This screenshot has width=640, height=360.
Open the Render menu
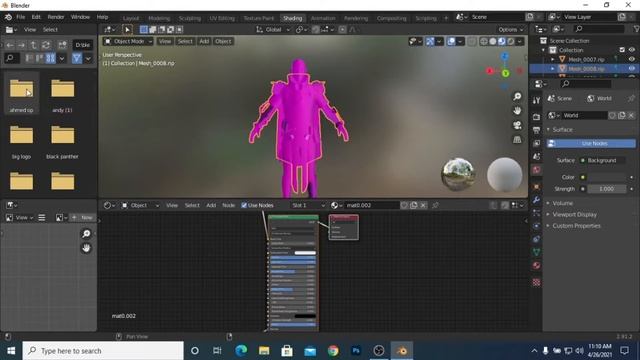(56, 17)
